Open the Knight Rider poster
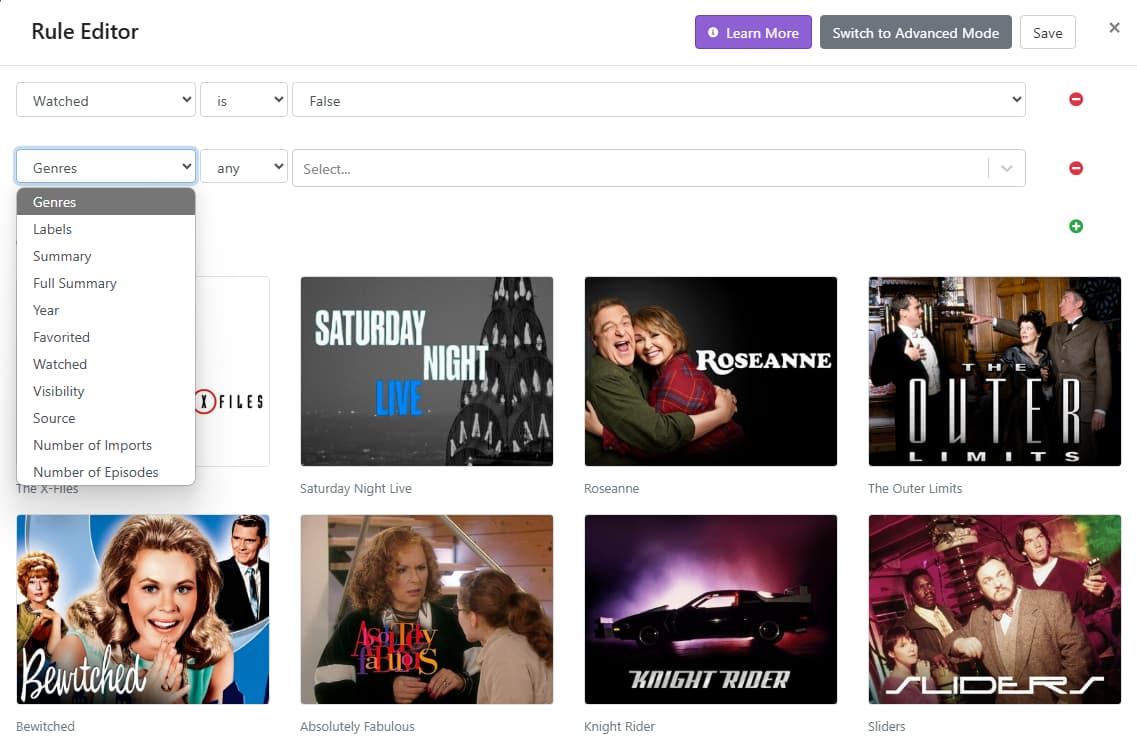Image resolution: width=1137 pixels, height=736 pixels. click(710, 609)
